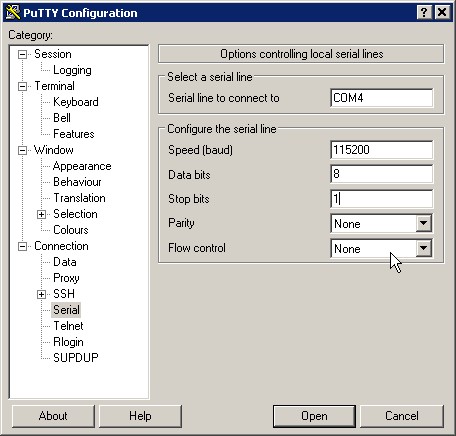Click the Cancel button
The height and width of the screenshot is (436, 456).
pyautogui.click(x=402, y=416)
